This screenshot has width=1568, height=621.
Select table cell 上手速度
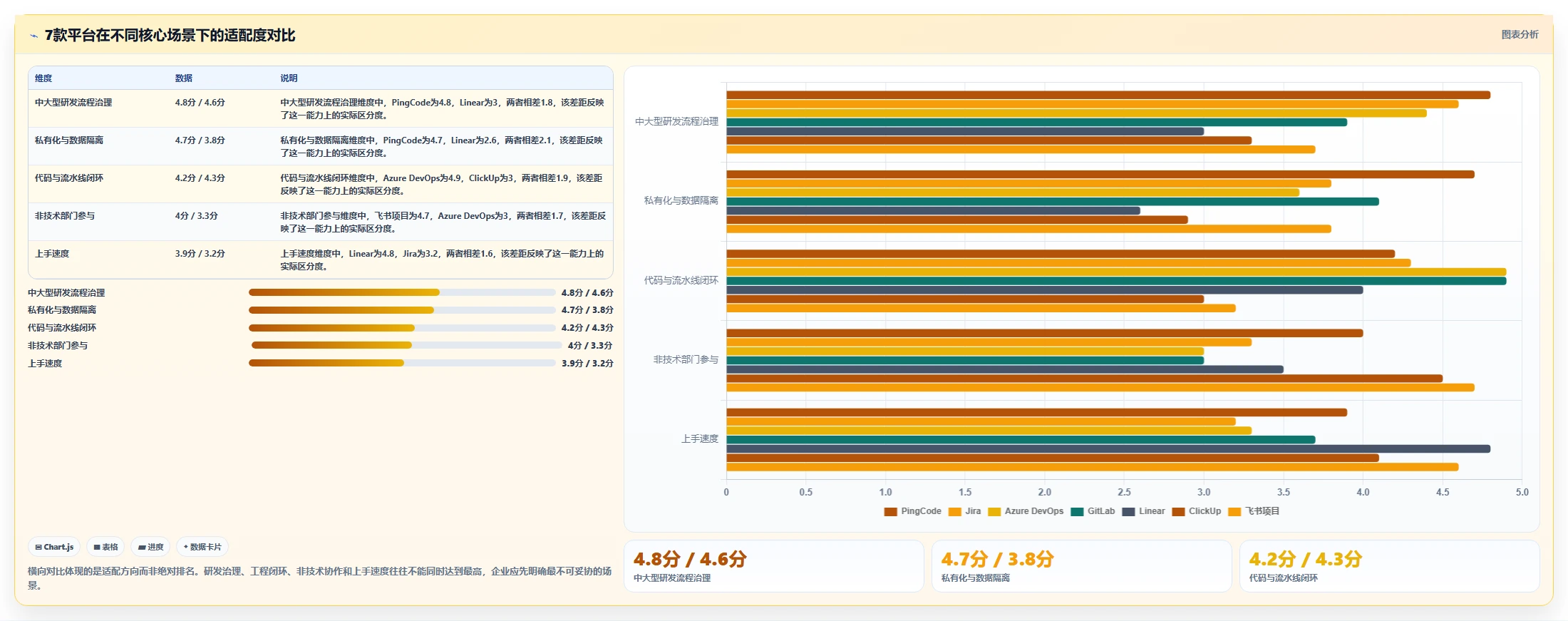coord(52,254)
